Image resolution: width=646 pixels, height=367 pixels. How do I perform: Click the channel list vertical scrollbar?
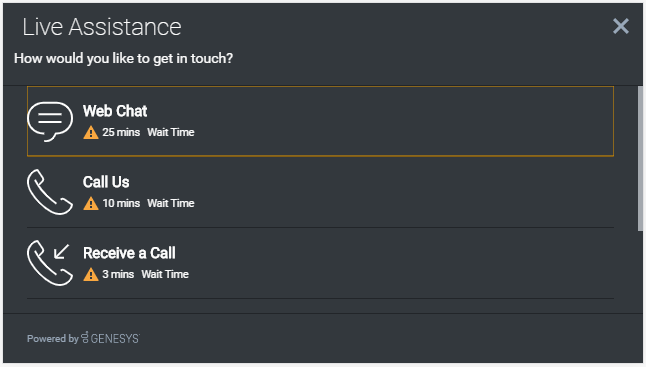click(640, 159)
